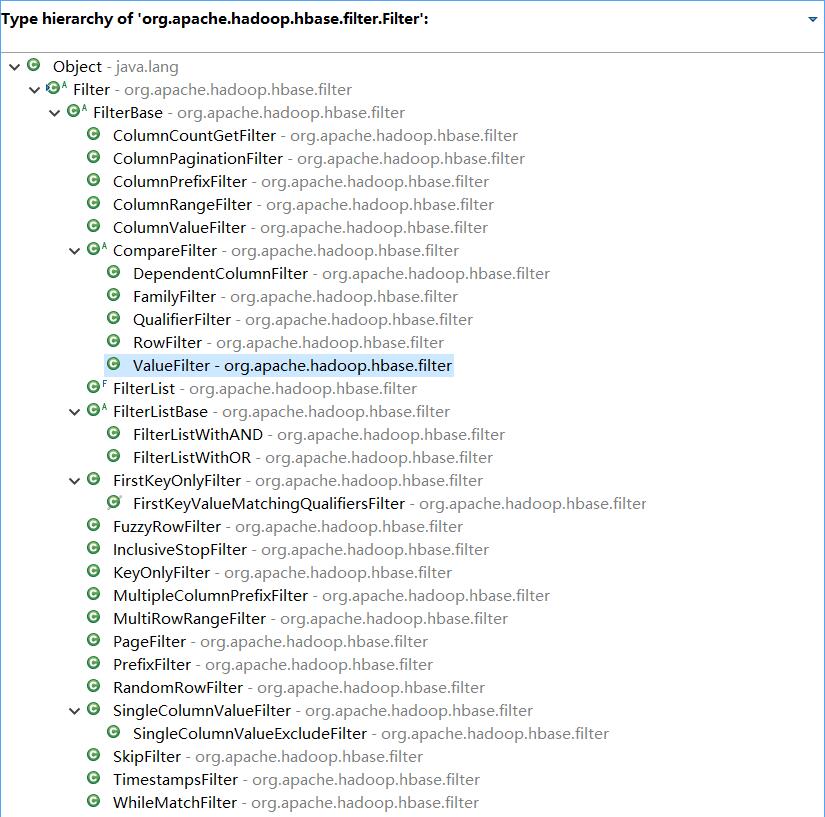Select the RandomRowFilter entry
Screen dimensions: 825x817
point(299,688)
